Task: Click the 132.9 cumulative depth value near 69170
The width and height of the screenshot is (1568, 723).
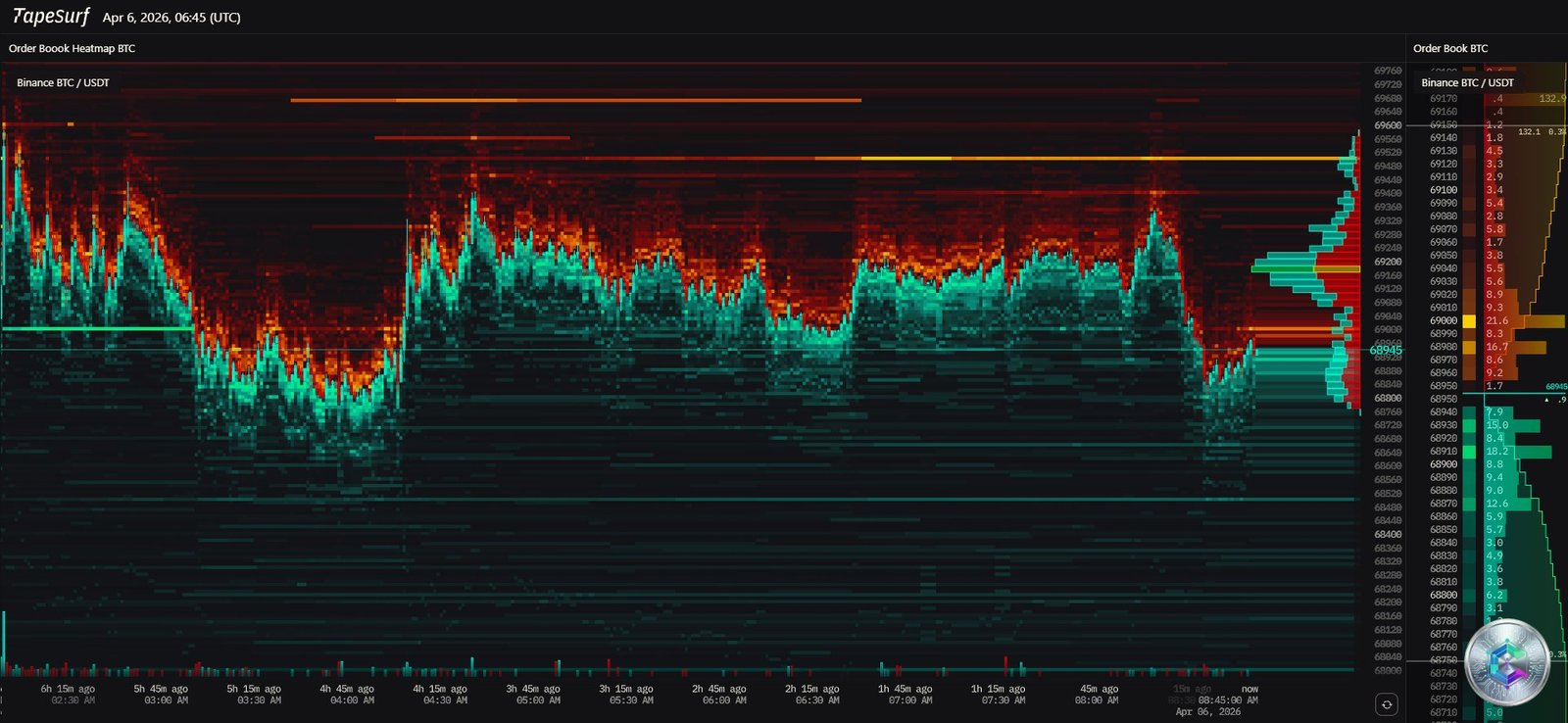Action: pyautogui.click(x=1552, y=99)
